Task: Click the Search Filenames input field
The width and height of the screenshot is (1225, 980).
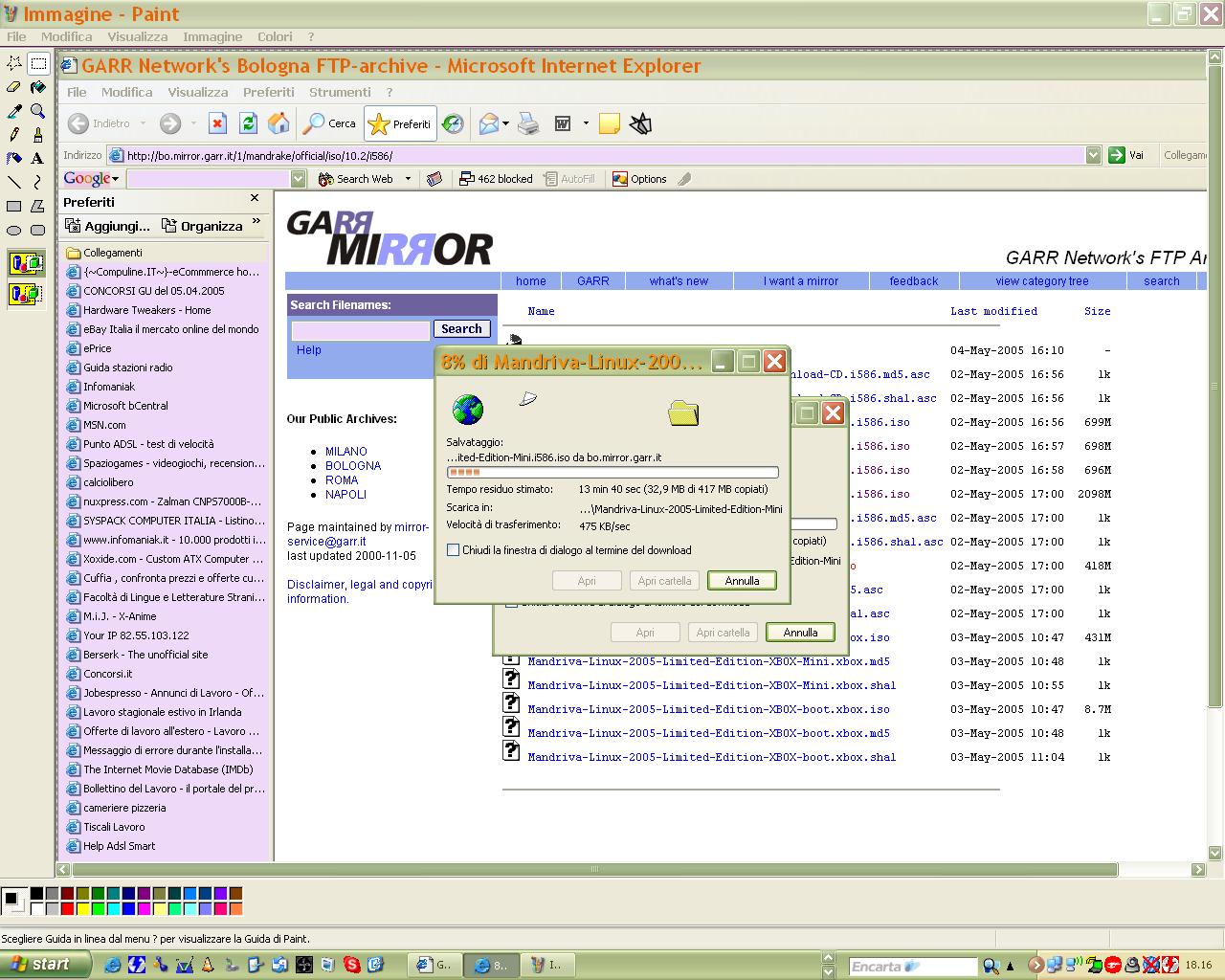Action: pos(361,330)
